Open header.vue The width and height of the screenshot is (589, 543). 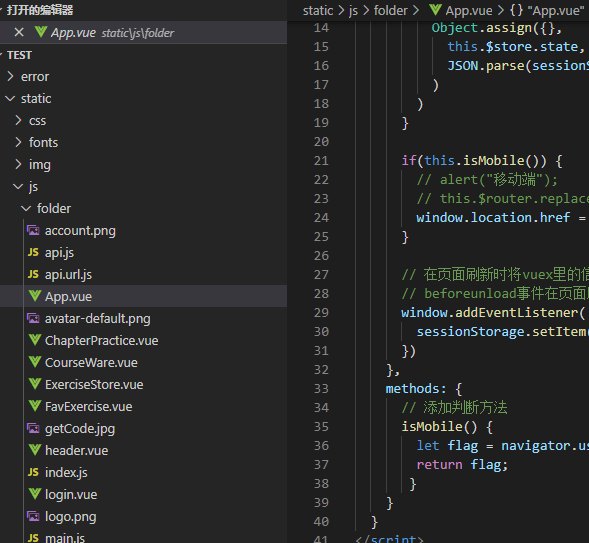(x=77, y=451)
